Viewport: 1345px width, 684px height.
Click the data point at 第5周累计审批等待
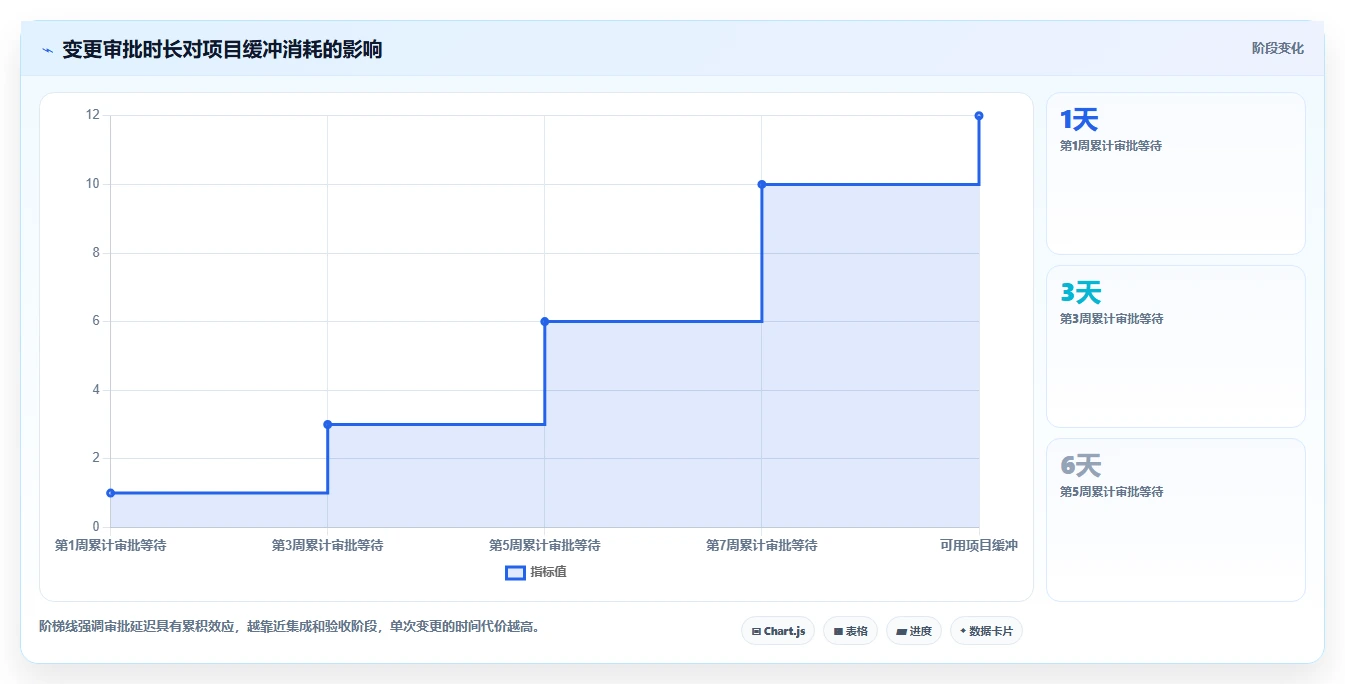(545, 321)
